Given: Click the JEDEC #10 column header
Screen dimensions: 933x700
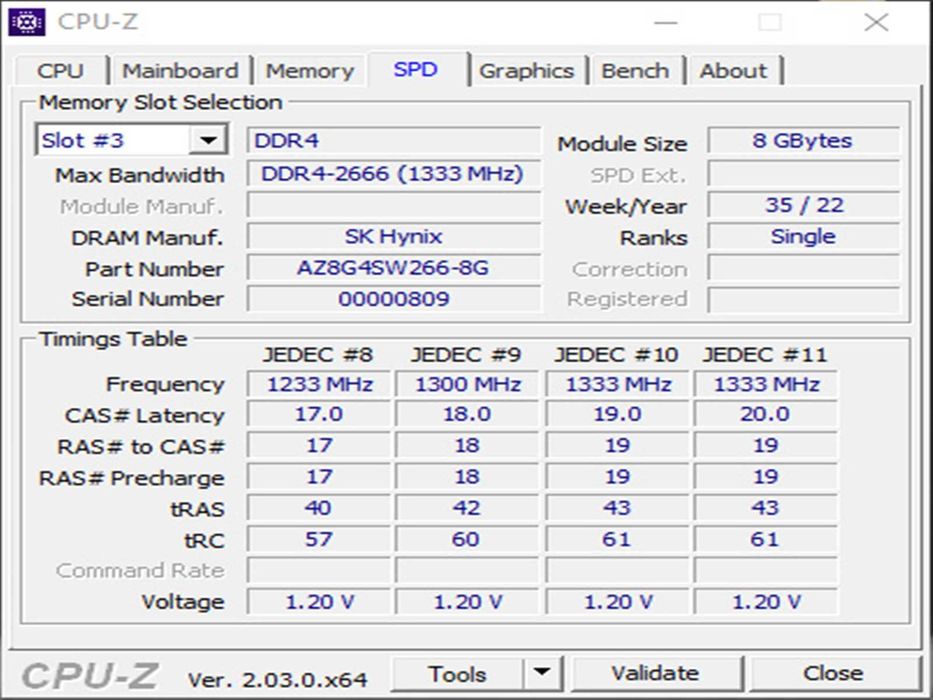Looking at the screenshot, I should click(x=616, y=355).
